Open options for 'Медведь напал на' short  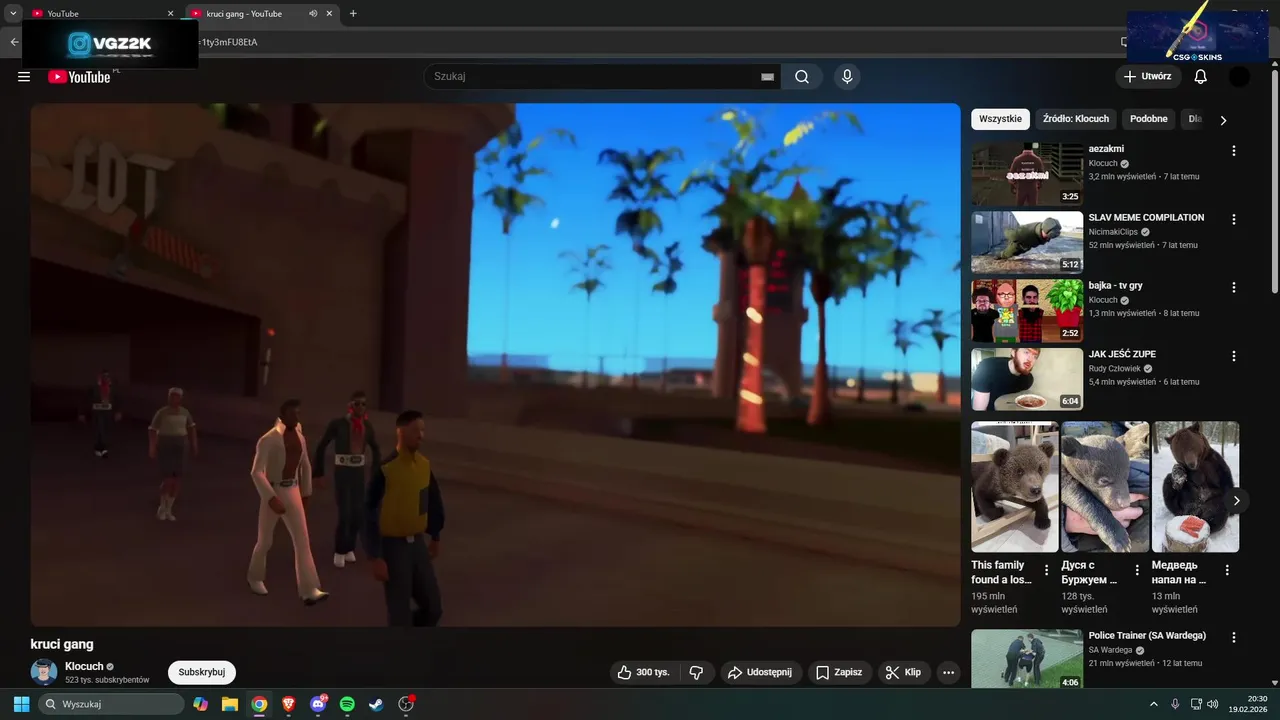(x=1227, y=570)
